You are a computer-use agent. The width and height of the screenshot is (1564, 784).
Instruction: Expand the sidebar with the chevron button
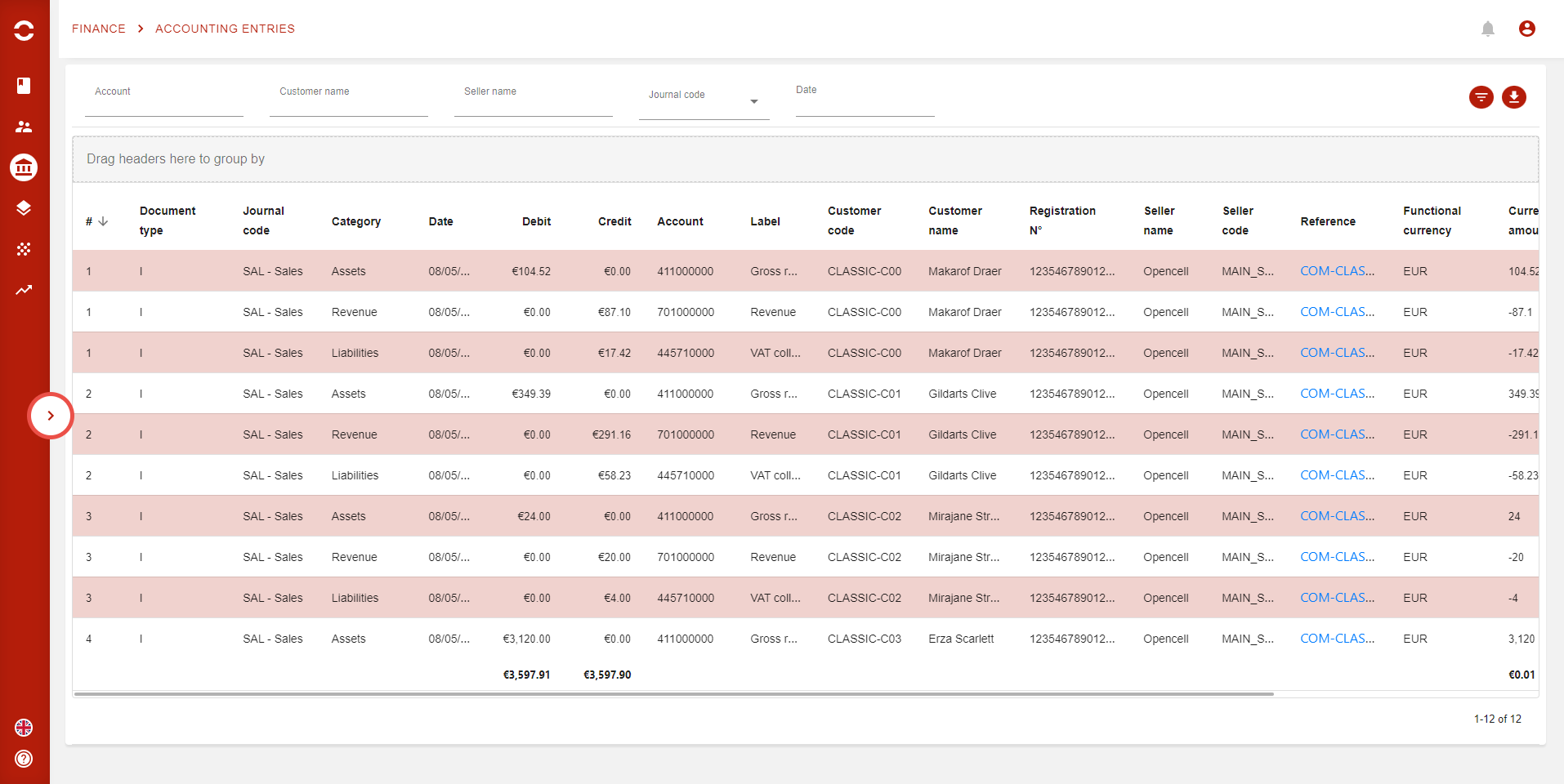pyautogui.click(x=51, y=416)
